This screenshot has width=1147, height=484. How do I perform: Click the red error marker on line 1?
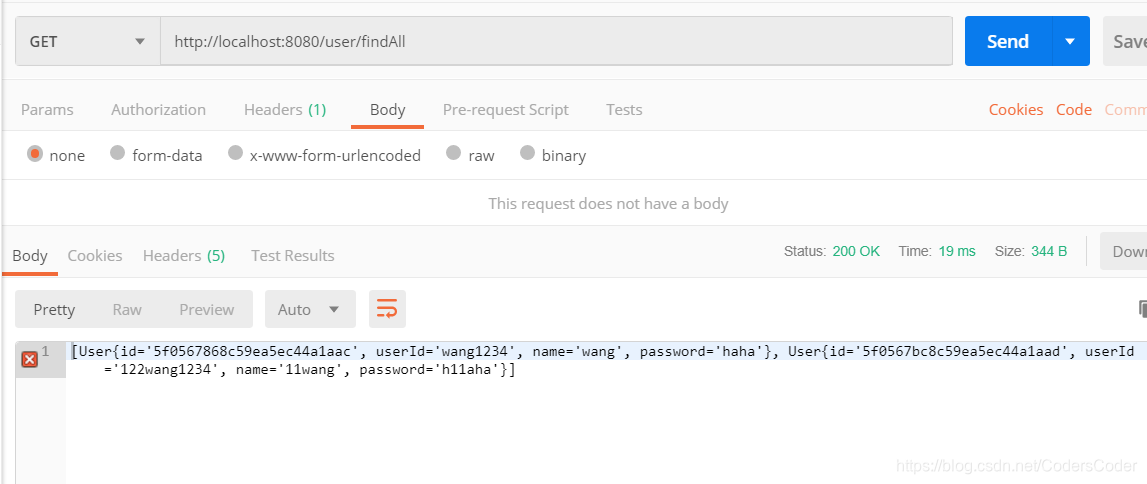click(29, 358)
